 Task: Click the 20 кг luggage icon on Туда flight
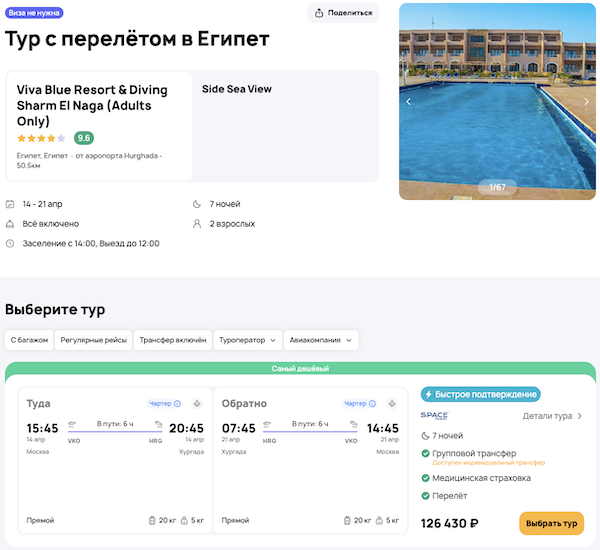click(x=149, y=521)
